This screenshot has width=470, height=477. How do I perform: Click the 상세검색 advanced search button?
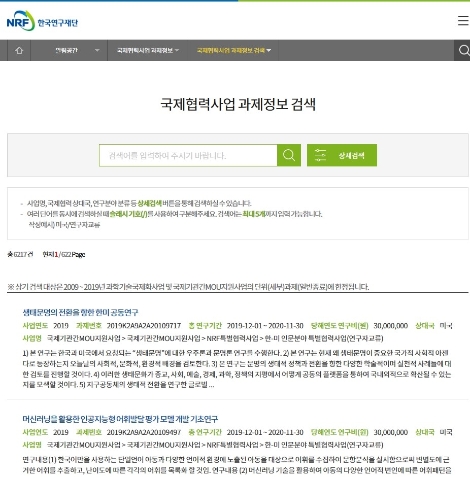[x=342, y=155]
